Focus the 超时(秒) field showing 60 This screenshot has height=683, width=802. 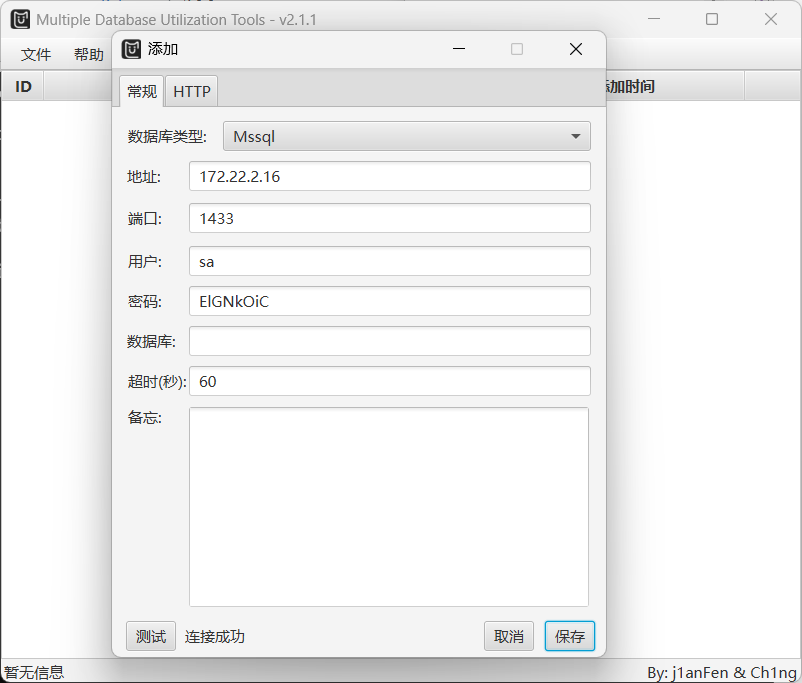click(x=389, y=381)
